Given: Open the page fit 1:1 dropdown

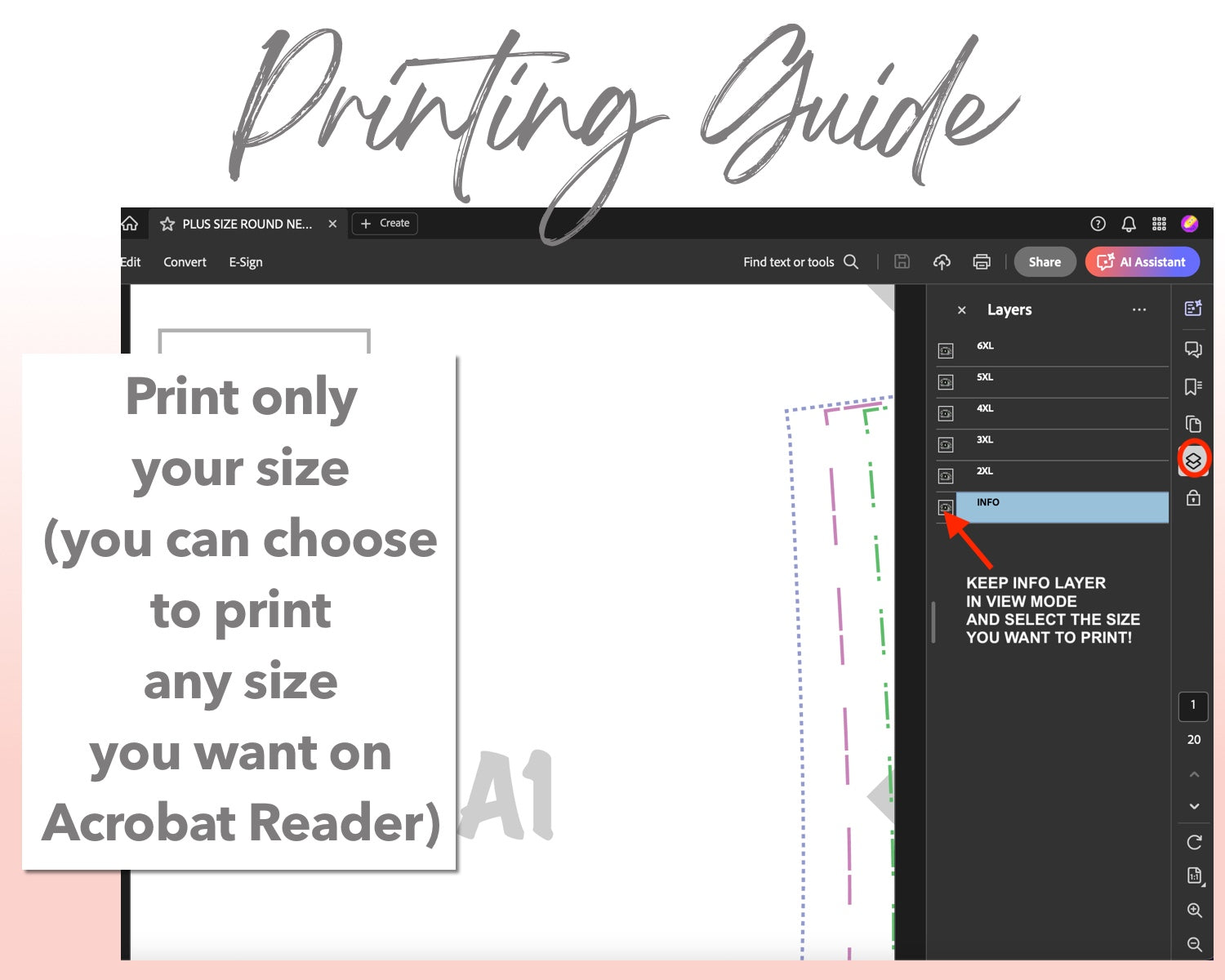Looking at the screenshot, I should pyautogui.click(x=1194, y=876).
